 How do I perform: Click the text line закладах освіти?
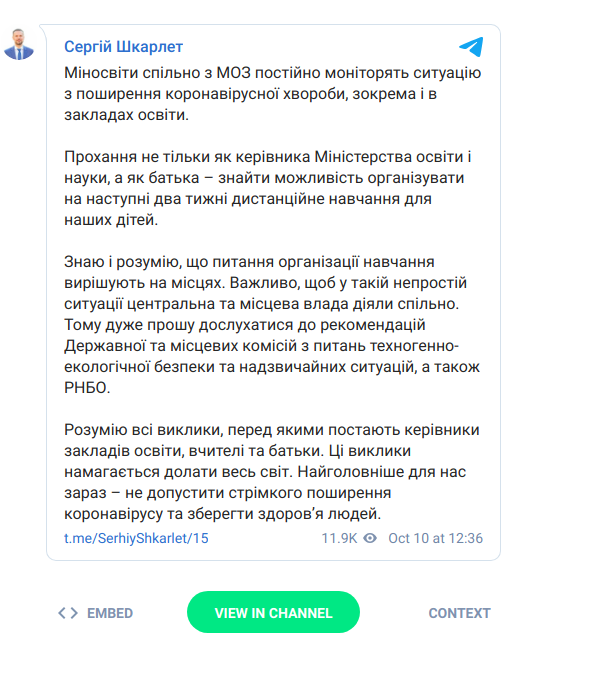(x=126, y=115)
